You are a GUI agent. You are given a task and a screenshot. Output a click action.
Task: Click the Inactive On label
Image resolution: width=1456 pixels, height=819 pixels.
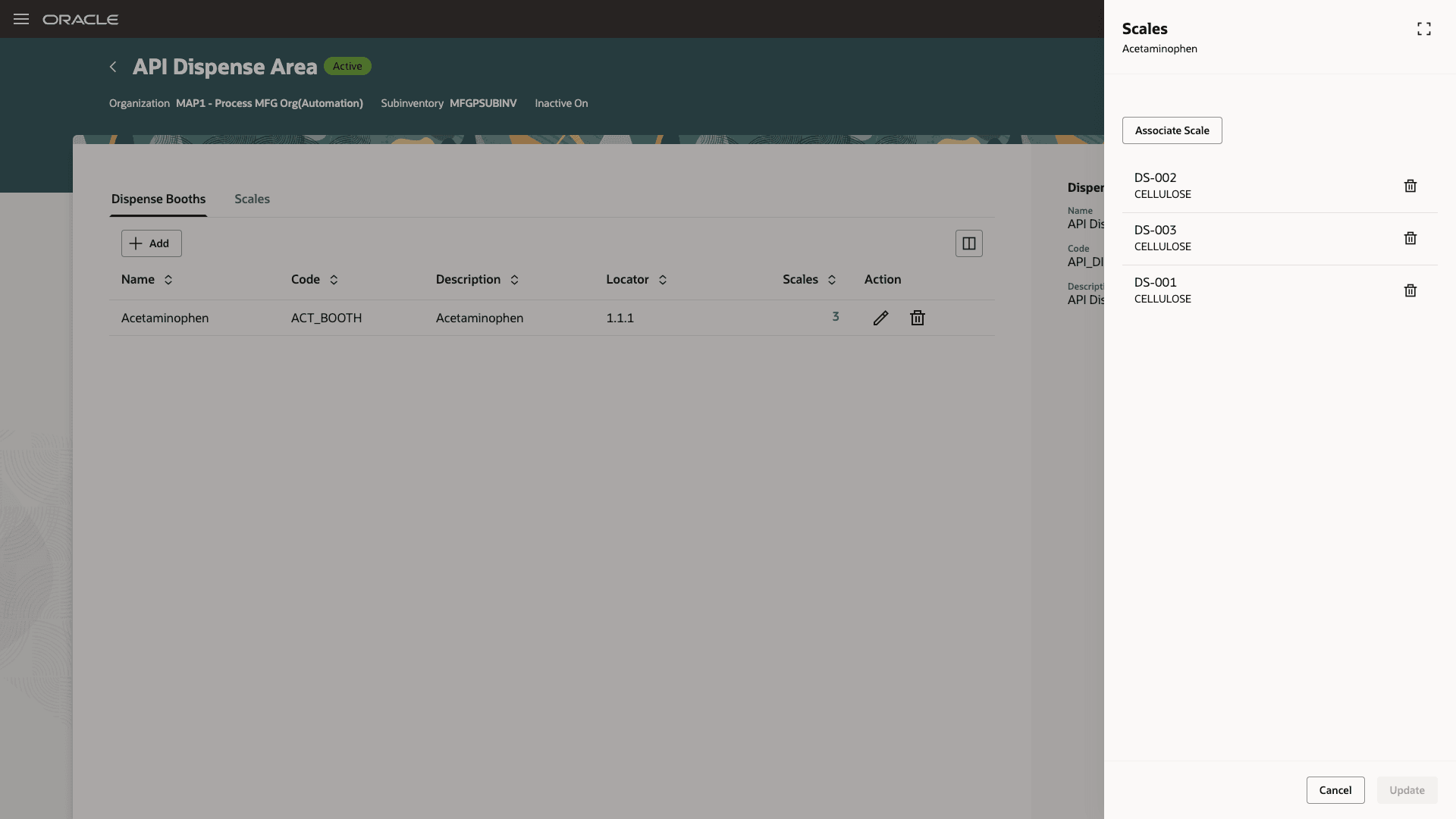point(561,103)
